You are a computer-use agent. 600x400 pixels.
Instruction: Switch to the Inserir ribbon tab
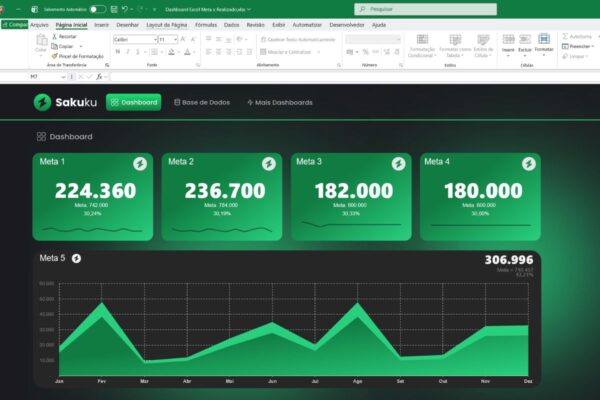(x=101, y=25)
